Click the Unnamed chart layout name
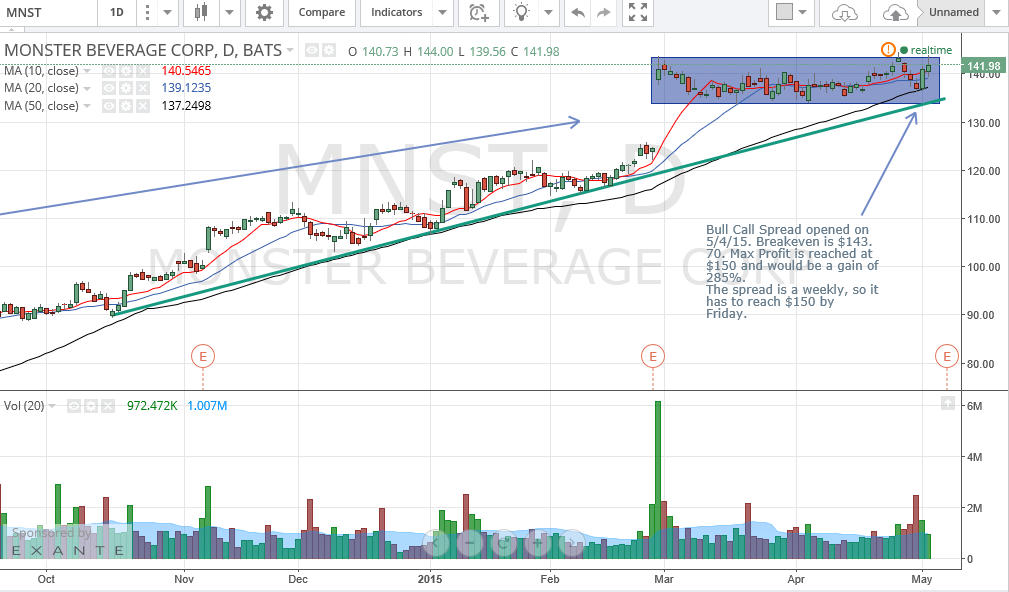The image size is (1009, 592). point(954,12)
